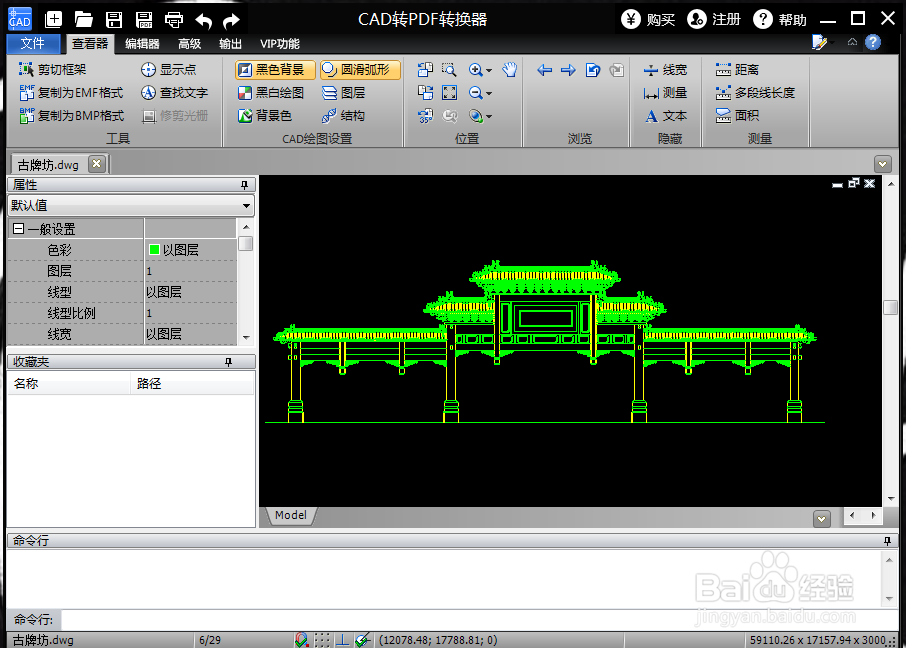Click the 命令行 command input field

click(478, 620)
